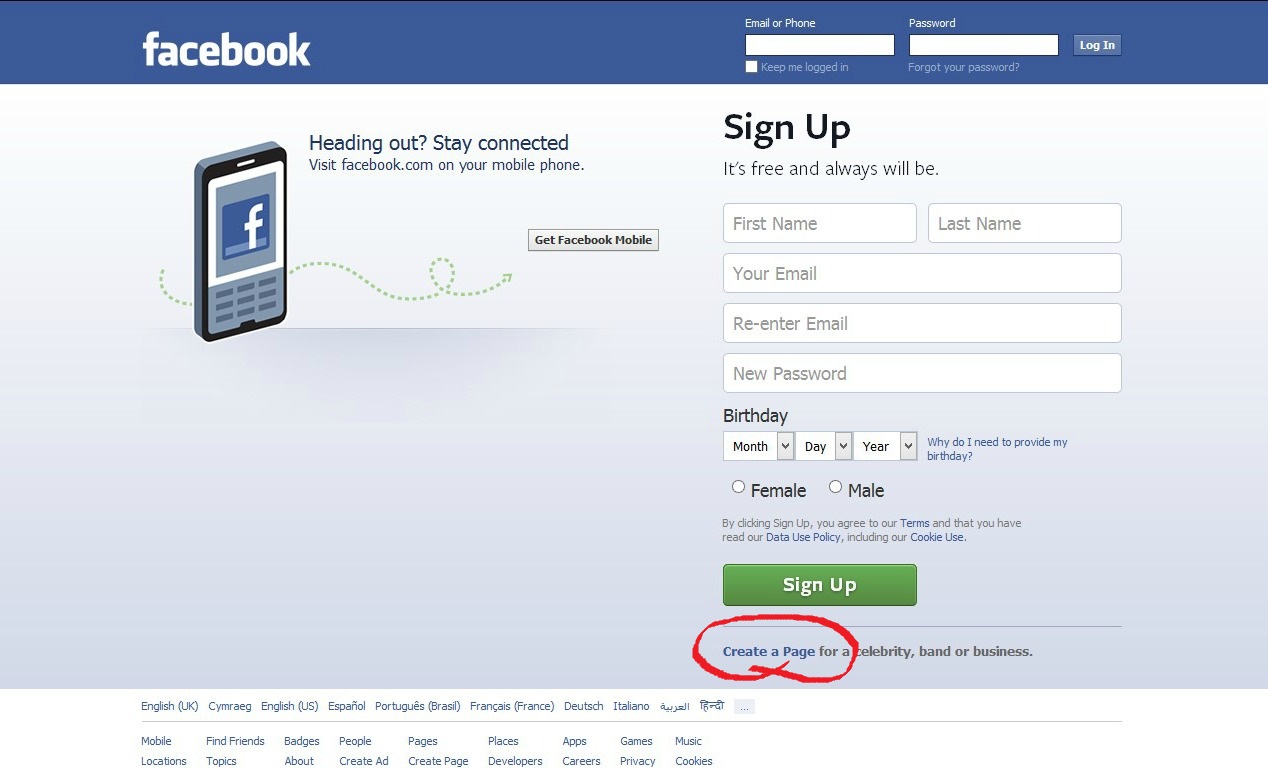Click the mobile phone illustration
Viewport: 1268px width, 768px height.
click(x=241, y=242)
